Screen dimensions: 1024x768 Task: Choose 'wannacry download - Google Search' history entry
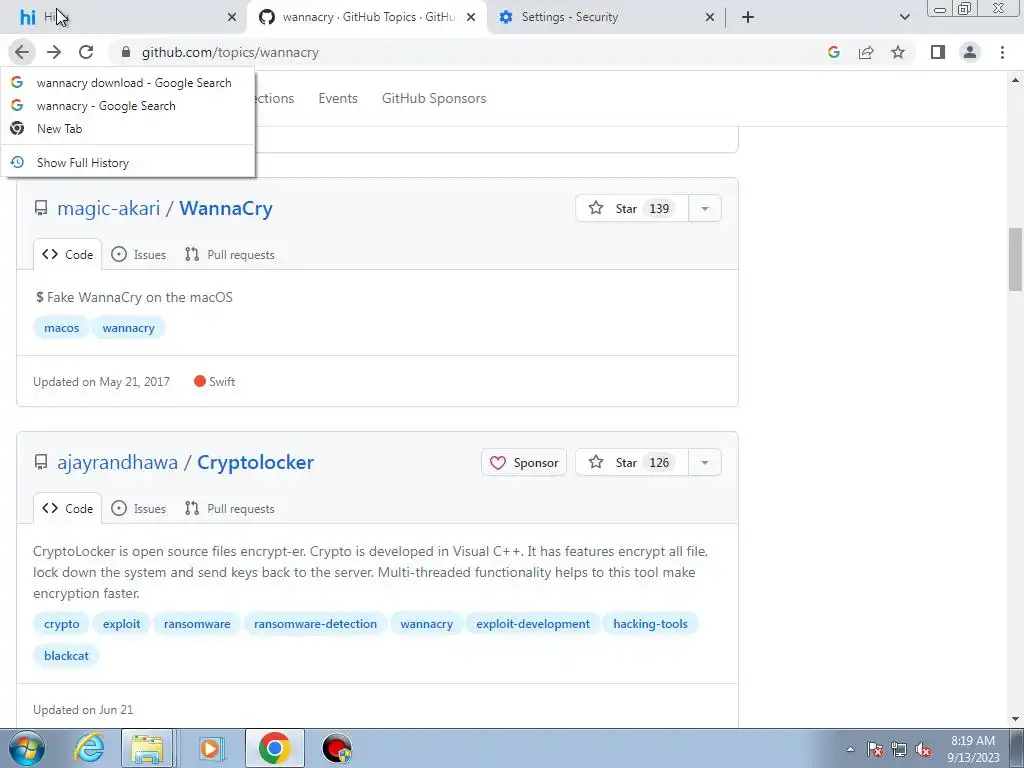pyautogui.click(x=128, y=83)
